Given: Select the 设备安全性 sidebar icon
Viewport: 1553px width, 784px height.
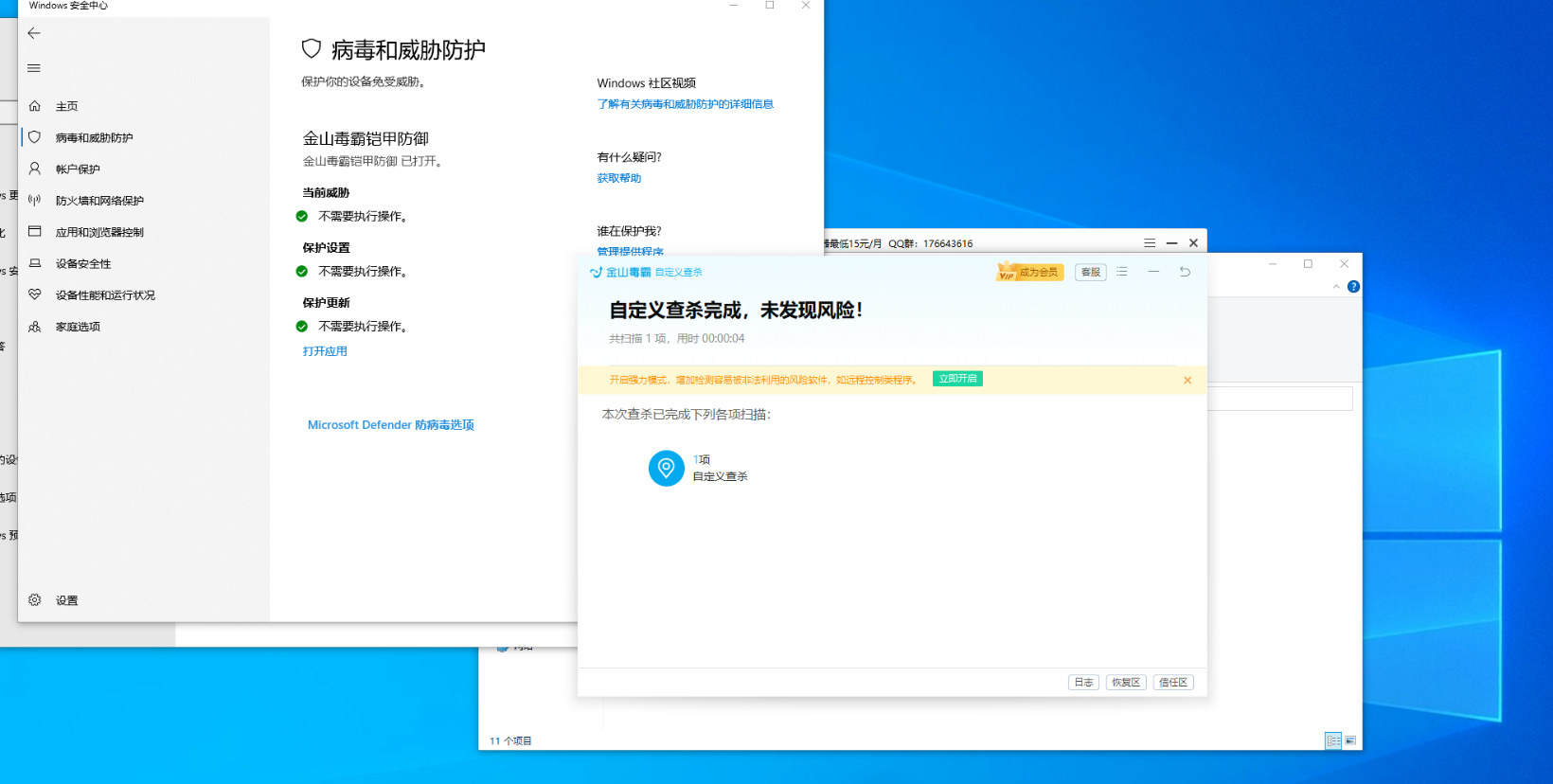Looking at the screenshot, I should click(35, 263).
